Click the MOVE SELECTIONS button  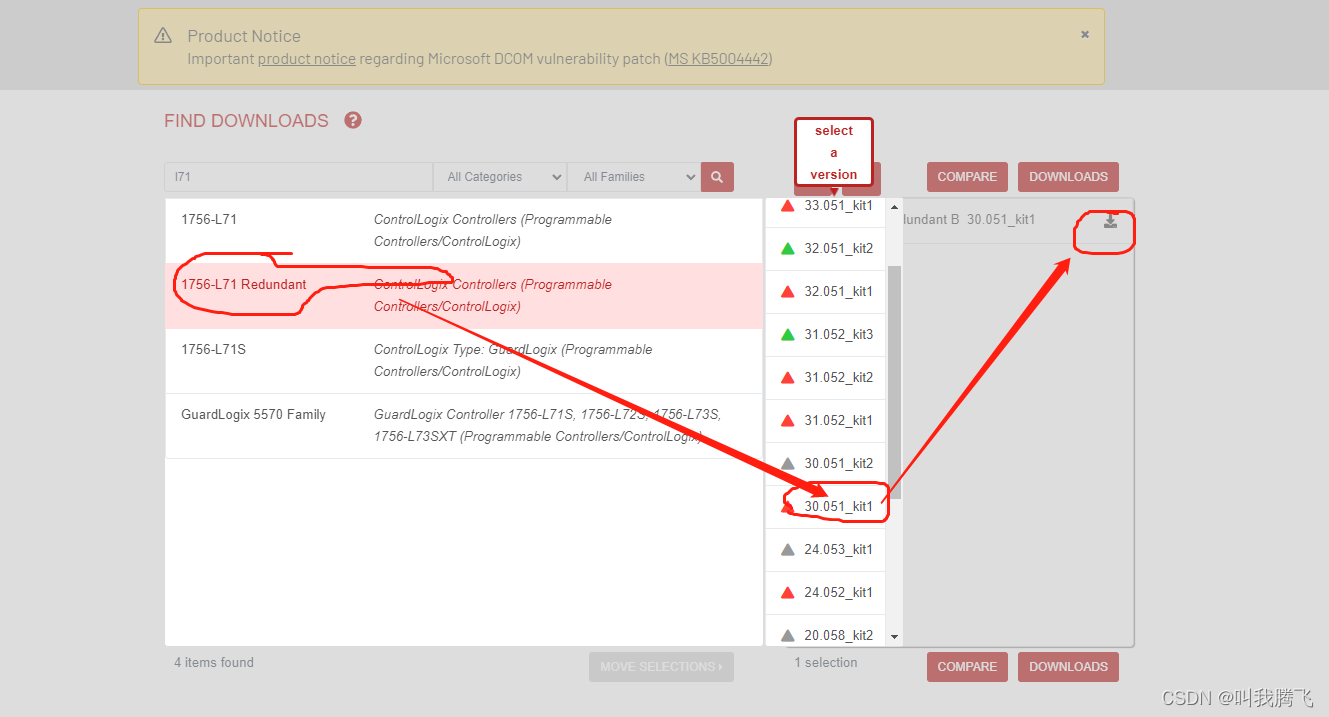click(661, 667)
